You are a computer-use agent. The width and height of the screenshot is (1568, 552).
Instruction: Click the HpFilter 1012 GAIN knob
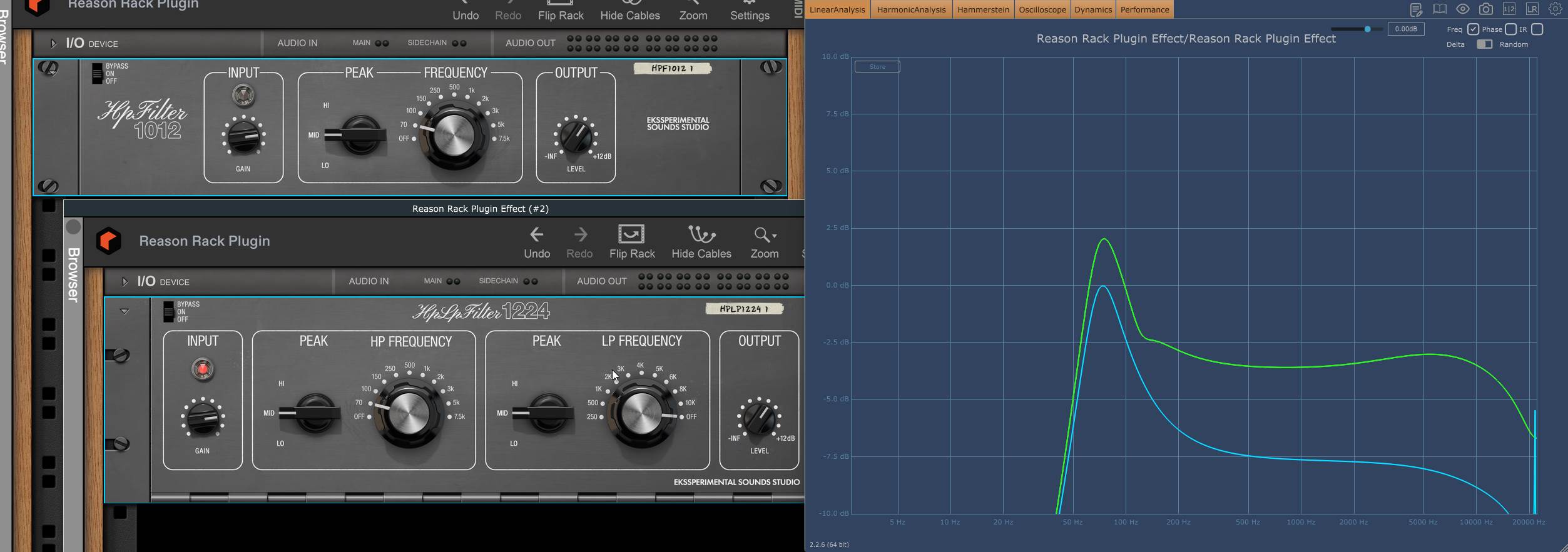click(243, 136)
